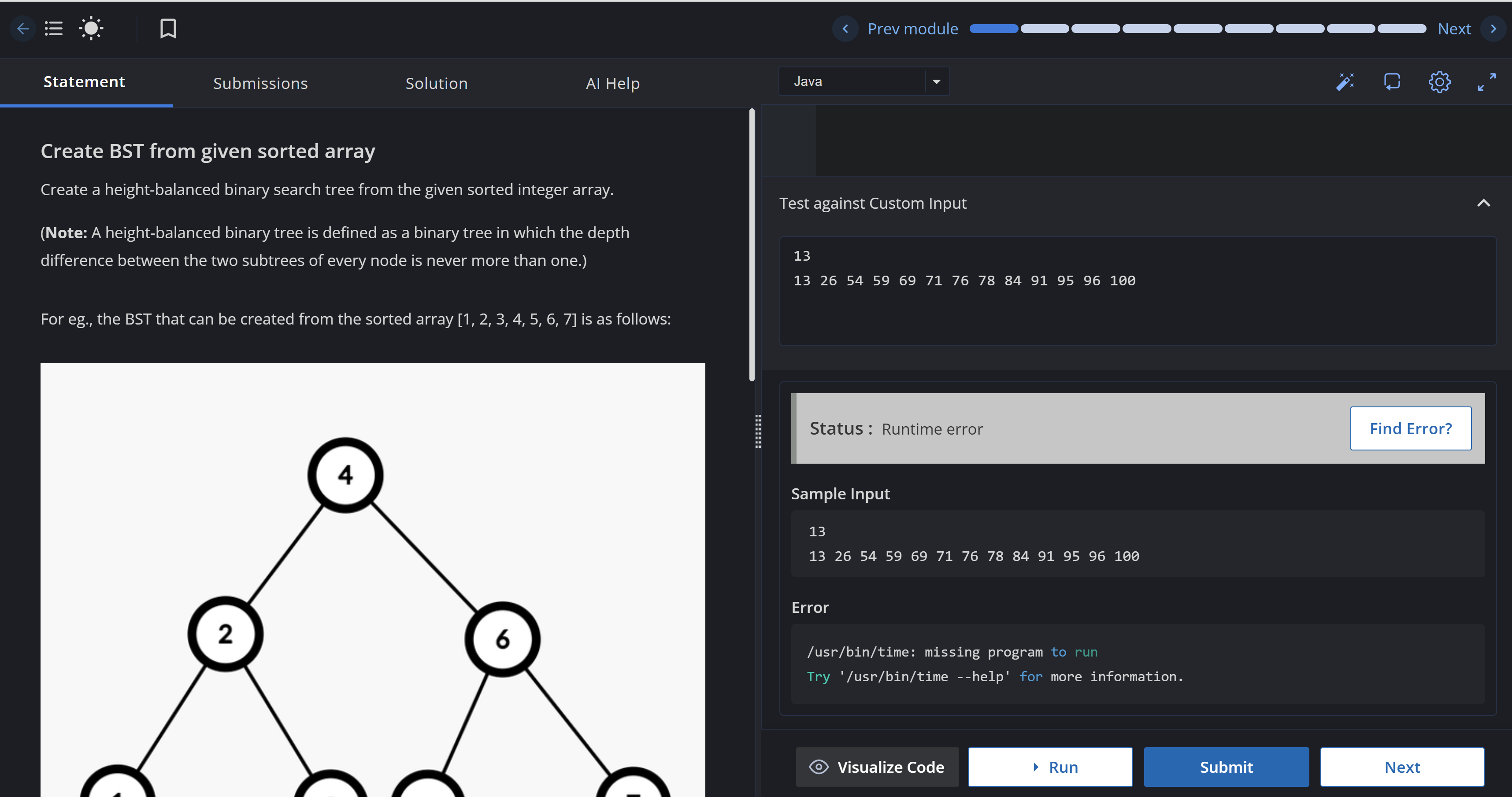Open the Java language dropdown

[863, 81]
